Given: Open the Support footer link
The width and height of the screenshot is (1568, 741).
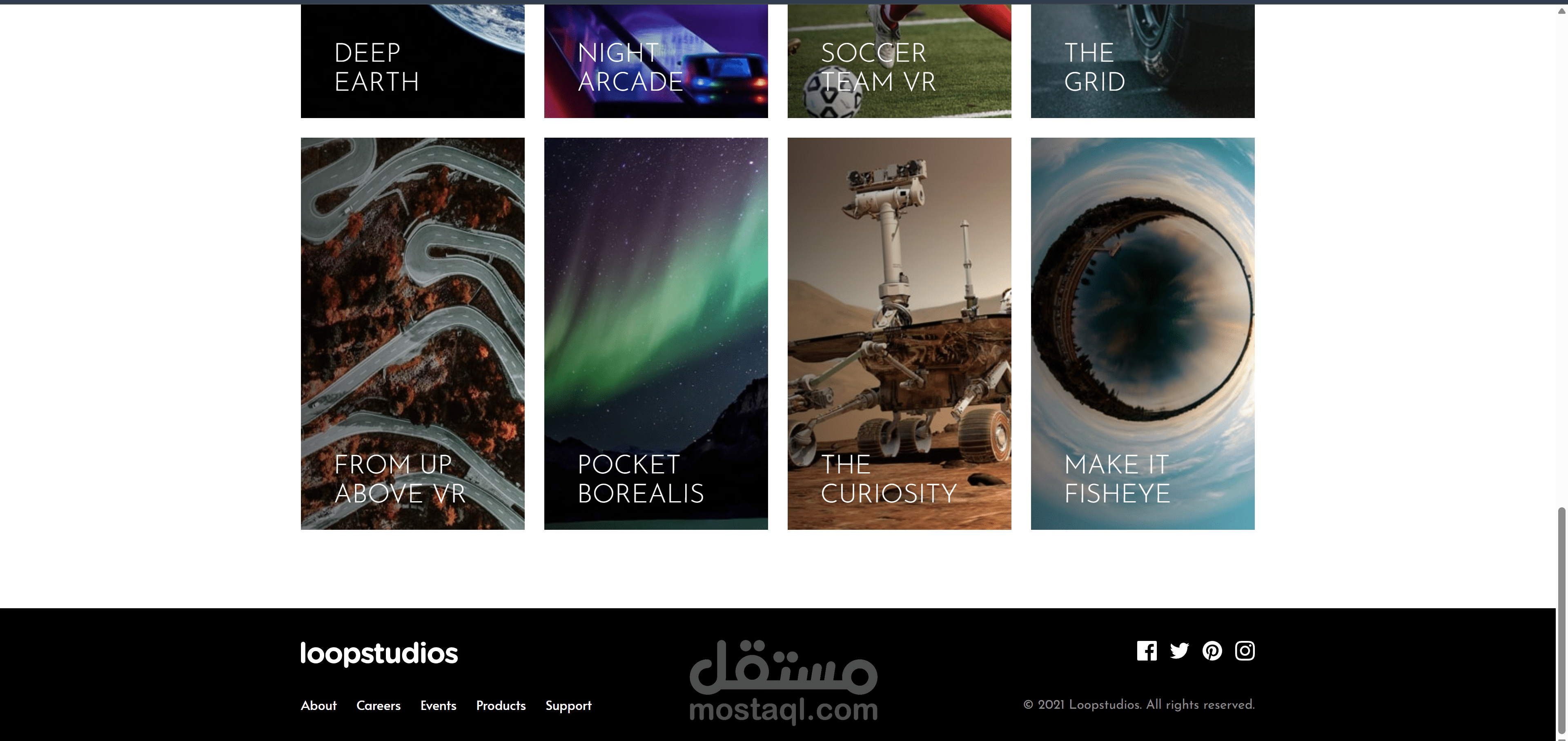Looking at the screenshot, I should [568, 706].
